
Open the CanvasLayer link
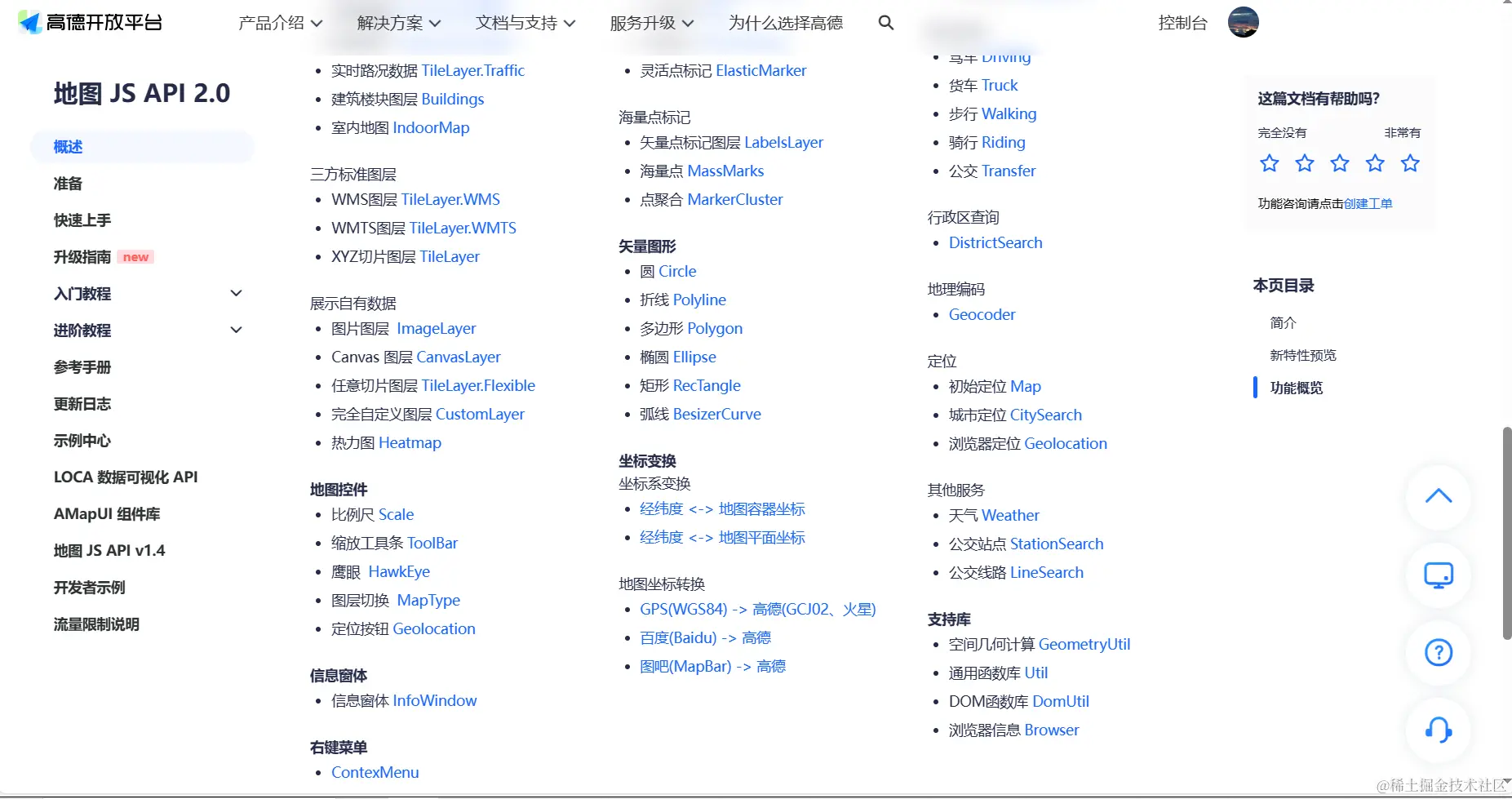[459, 357]
